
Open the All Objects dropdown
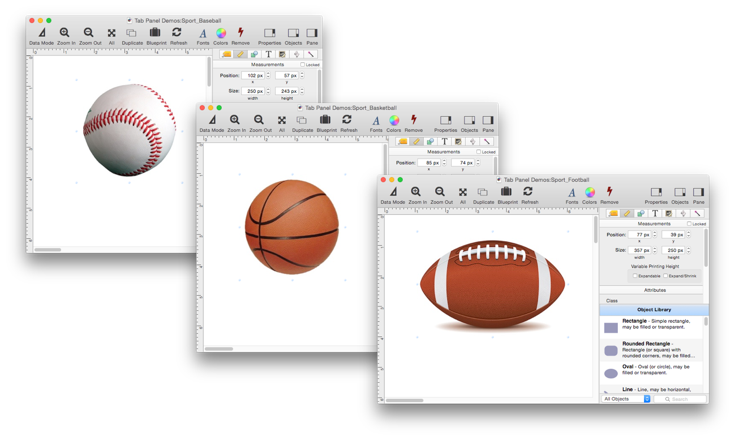coord(626,399)
